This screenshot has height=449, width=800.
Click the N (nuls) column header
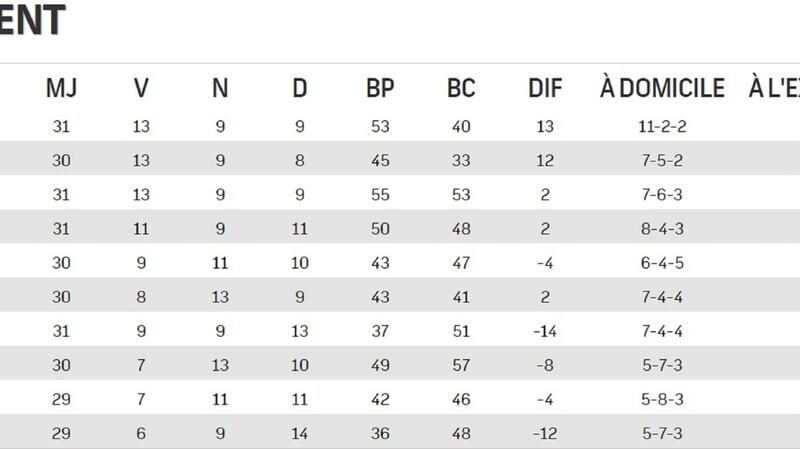click(220, 88)
